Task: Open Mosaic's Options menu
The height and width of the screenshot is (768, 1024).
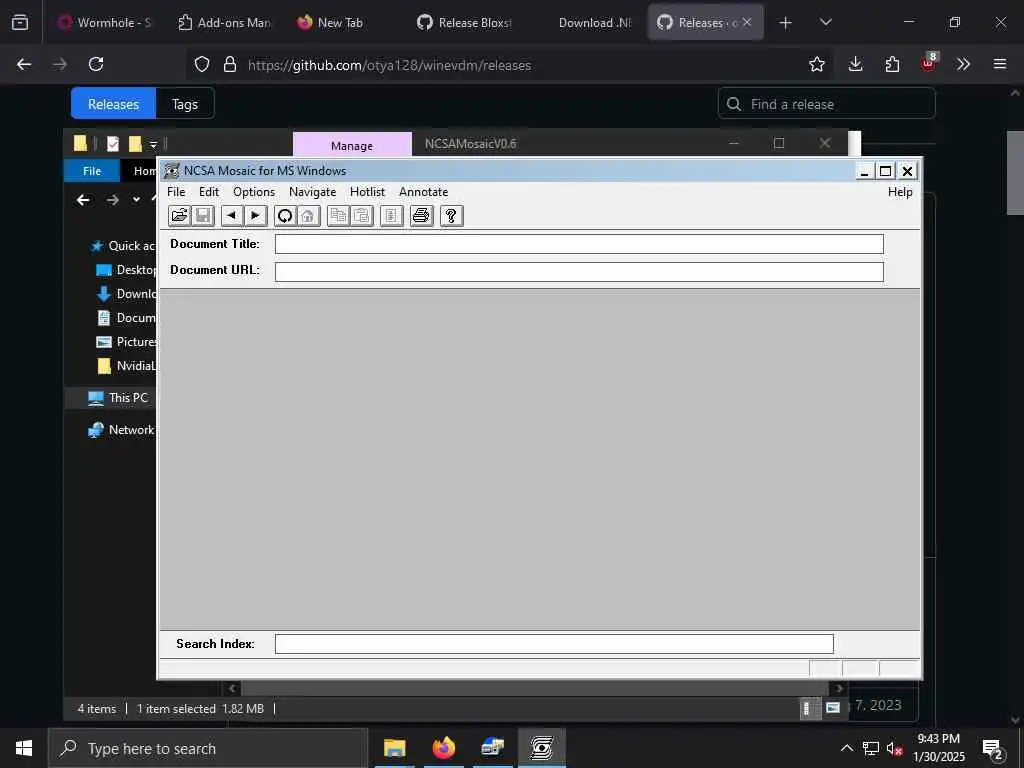Action: click(x=254, y=192)
